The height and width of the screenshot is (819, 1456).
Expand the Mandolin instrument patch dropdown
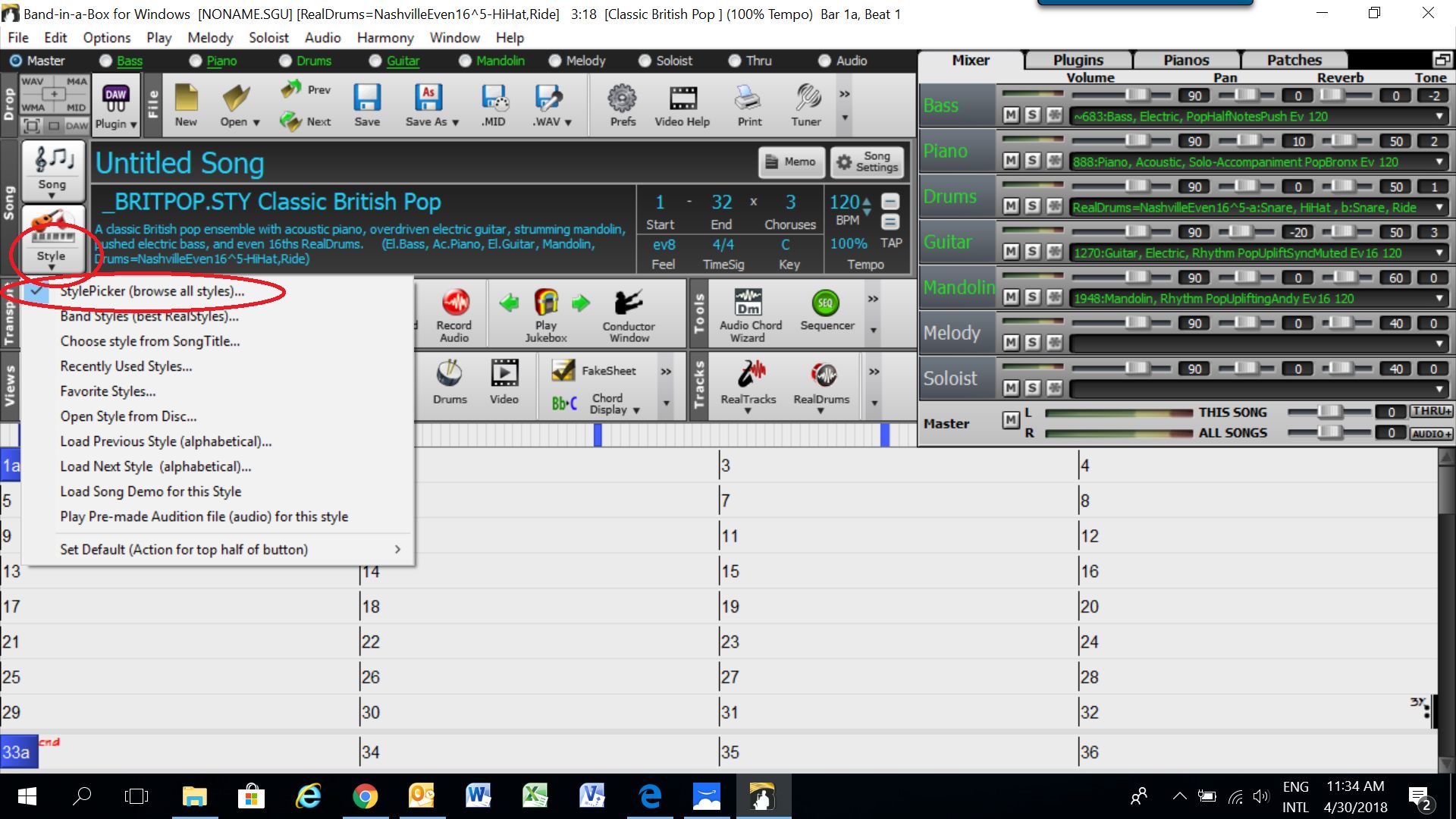(x=1439, y=298)
